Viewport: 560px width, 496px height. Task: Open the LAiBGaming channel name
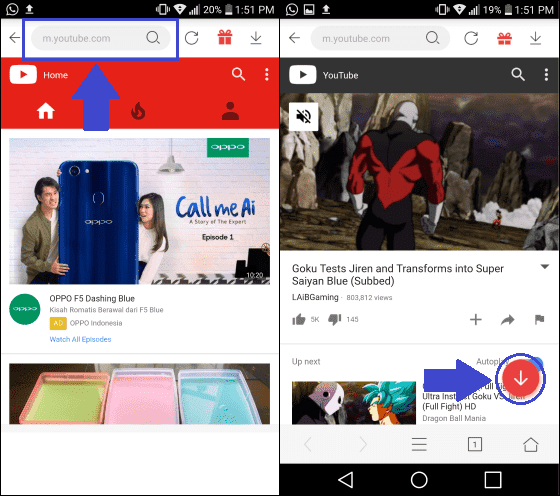click(x=315, y=297)
